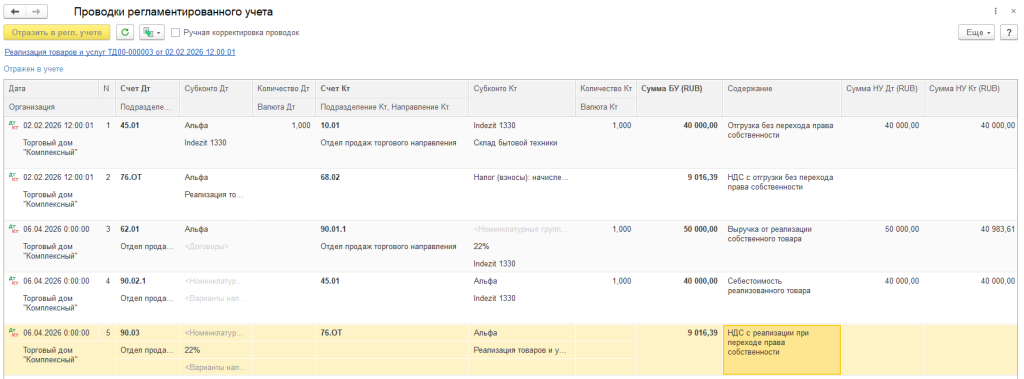Click the Счет Кт column header
The height and width of the screenshot is (379, 1024).
coord(392,89)
